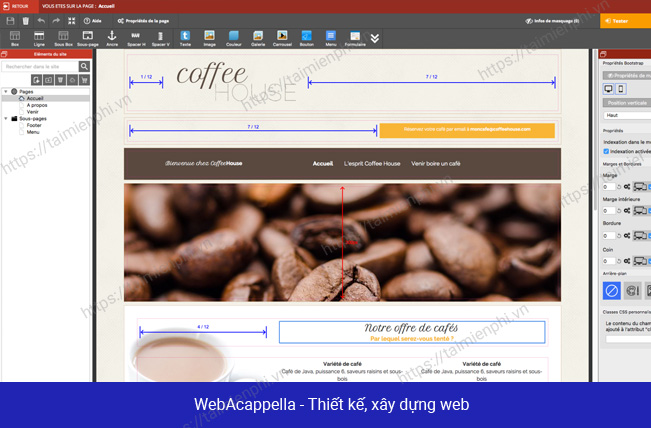Image resolution: width=651 pixels, height=428 pixels.
Task: Select the Footer sous-page in tree
Action: click(x=34, y=125)
